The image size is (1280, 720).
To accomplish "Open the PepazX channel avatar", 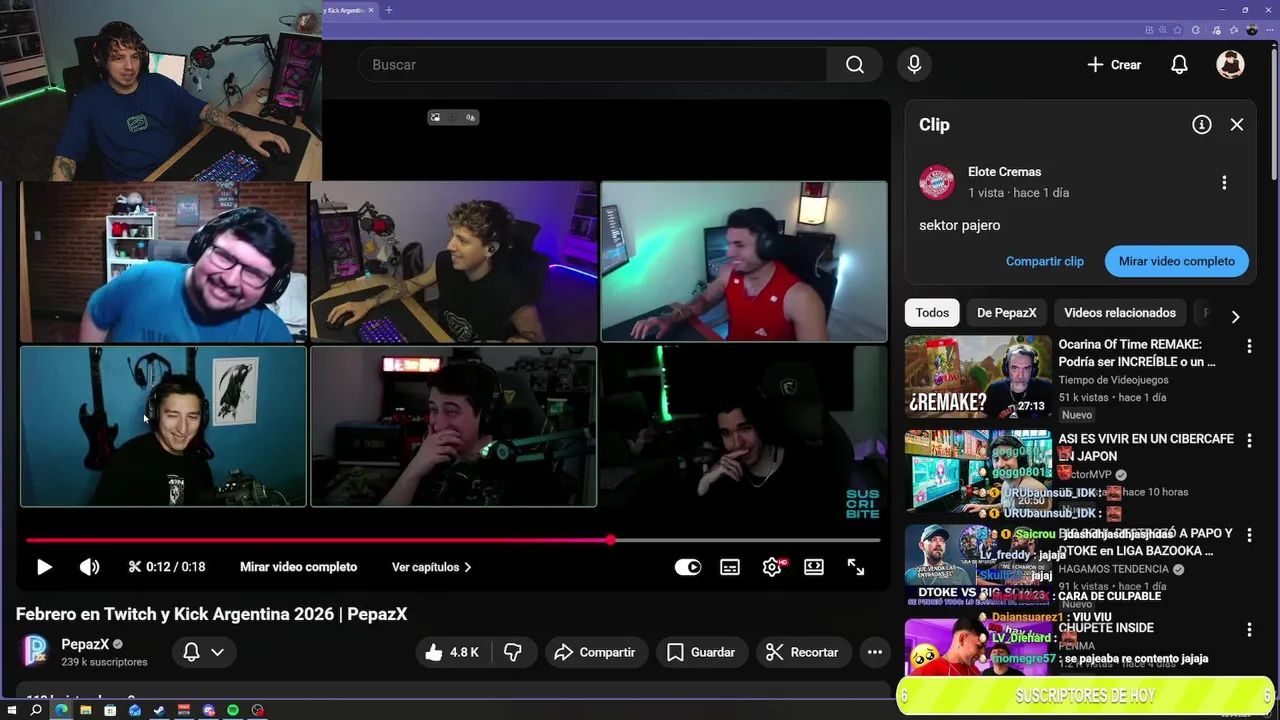I will pyautogui.click(x=36, y=651).
